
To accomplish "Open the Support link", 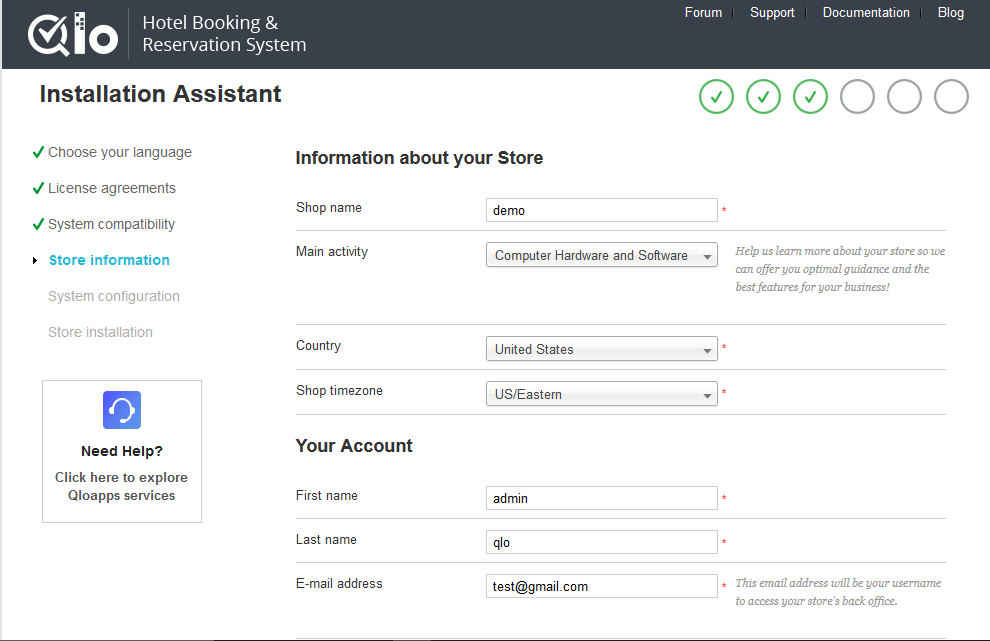I will pyautogui.click(x=772, y=13).
